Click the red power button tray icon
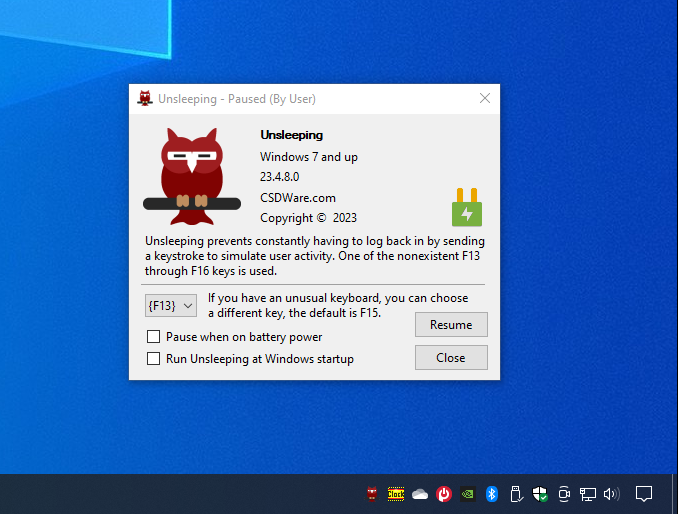678x514 pixels. [444, 494]
